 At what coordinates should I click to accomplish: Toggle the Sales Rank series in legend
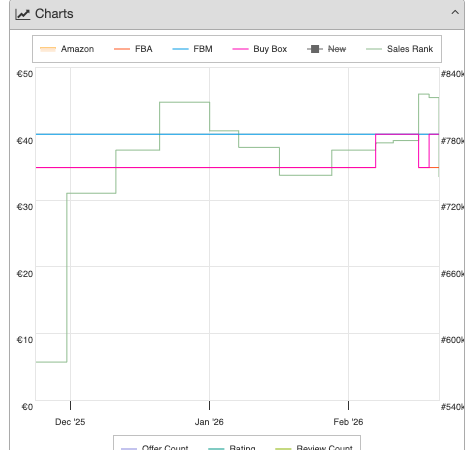[x=400, y=49]
